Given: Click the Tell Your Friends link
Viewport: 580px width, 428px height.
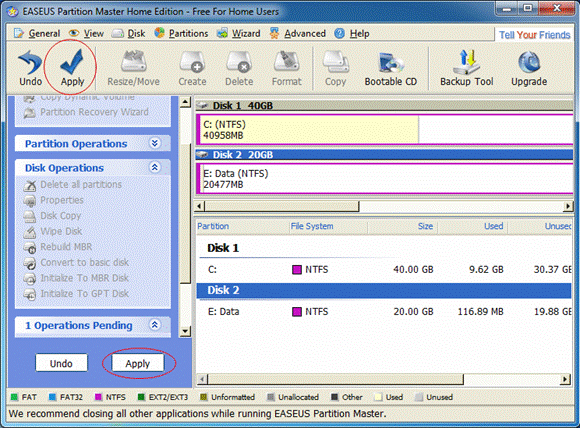Looking at the screenshot, I should coord(535,35).
